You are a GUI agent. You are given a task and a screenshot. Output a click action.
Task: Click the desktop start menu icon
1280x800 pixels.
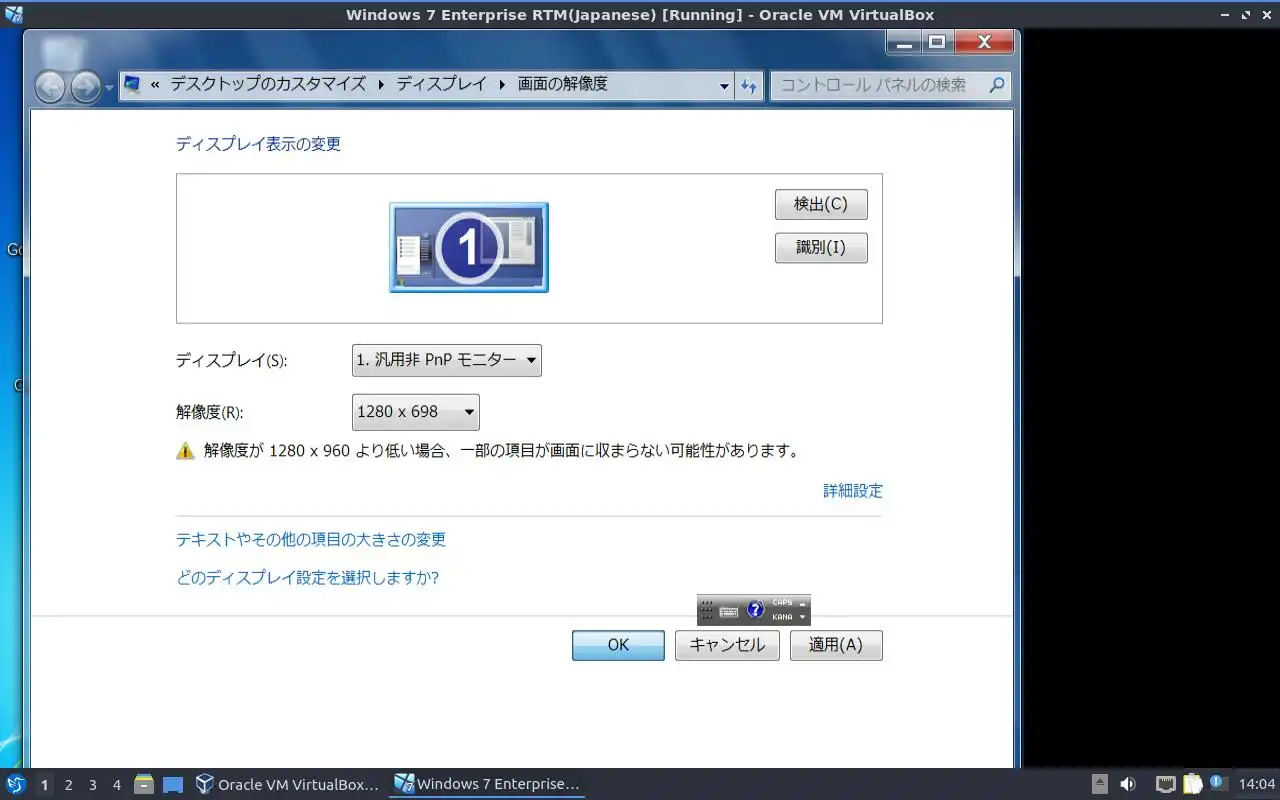coord(15,785)
